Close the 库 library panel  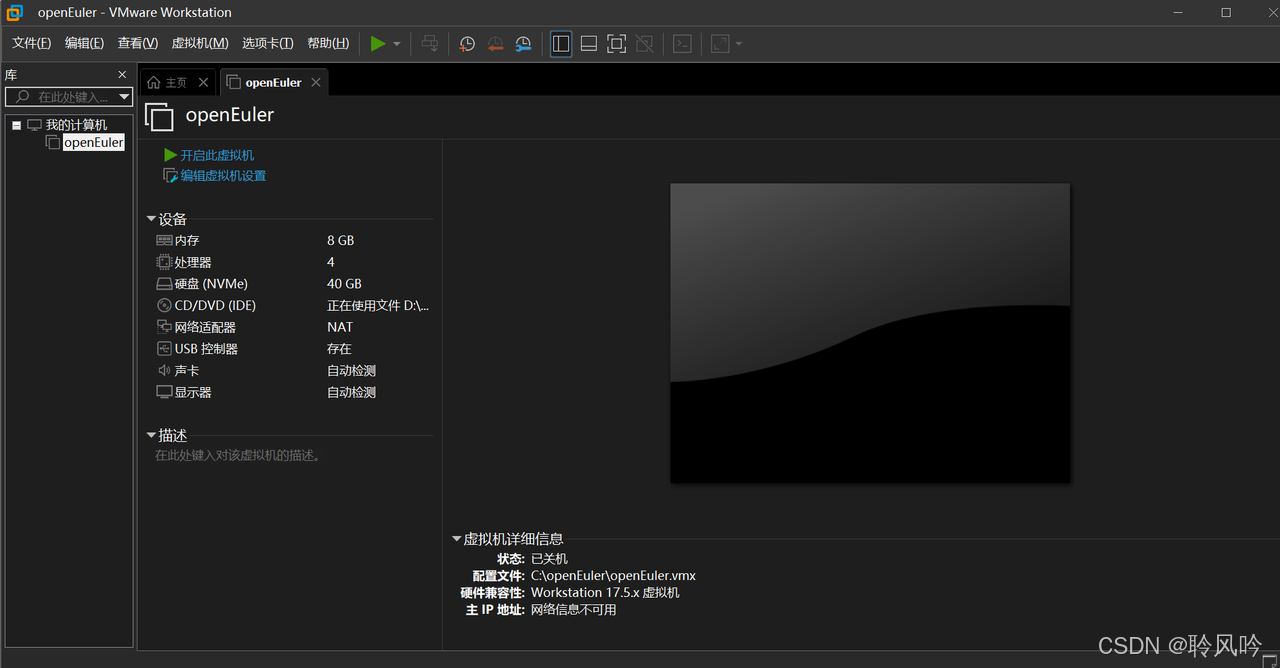point(122,75)
